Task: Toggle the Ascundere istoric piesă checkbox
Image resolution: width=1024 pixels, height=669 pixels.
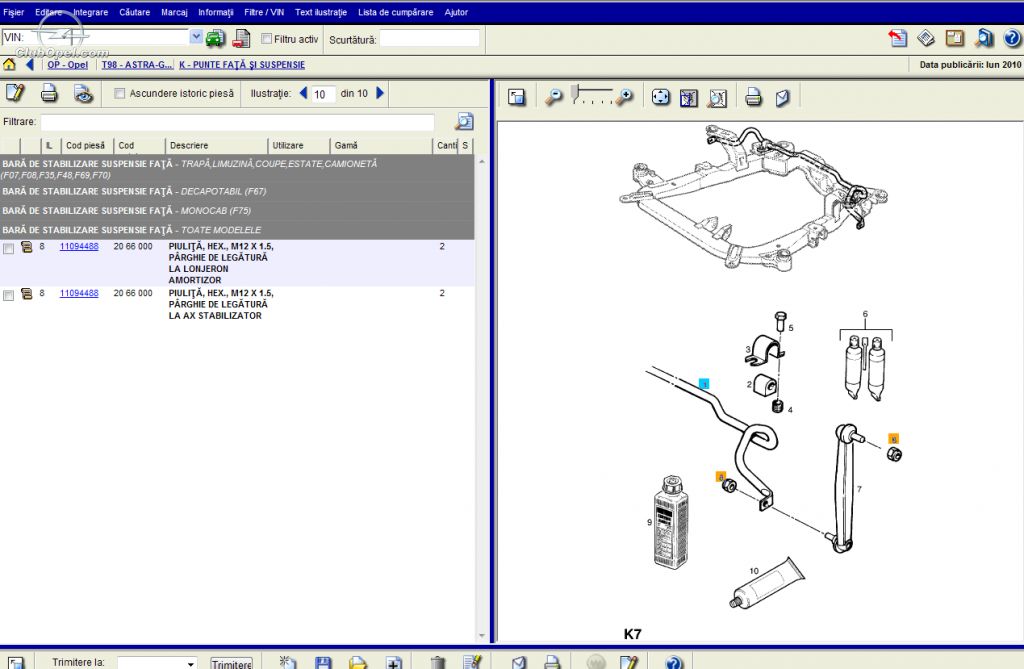Action: 120,93
